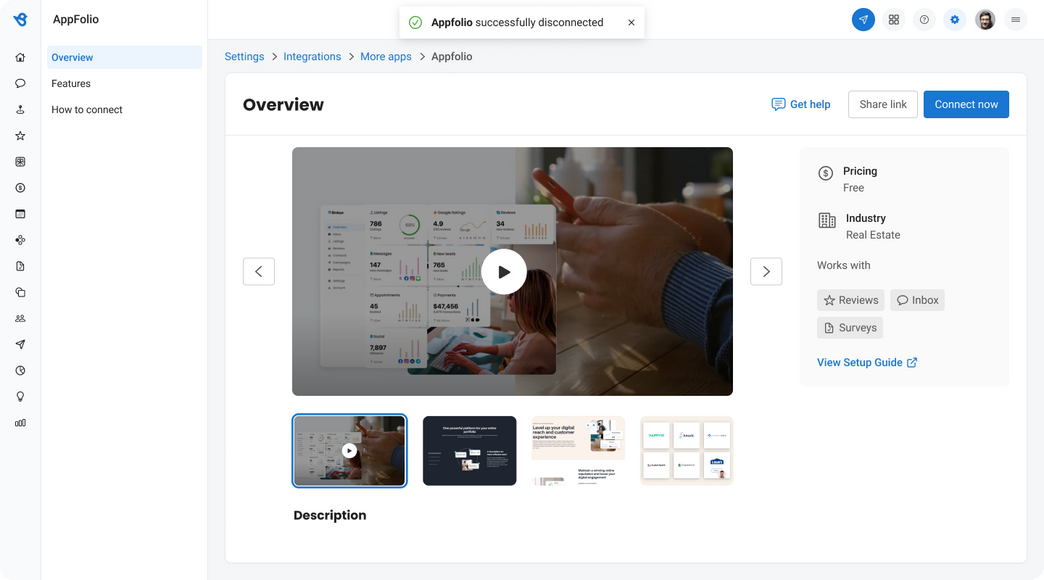Click the Inbox tag under Works with
Viewport: 1044px width, 580px height.
click(917, 300)
